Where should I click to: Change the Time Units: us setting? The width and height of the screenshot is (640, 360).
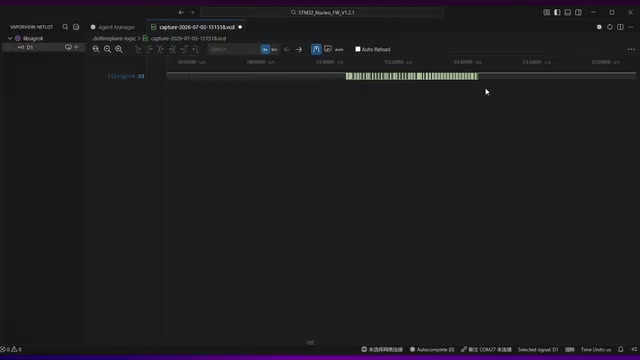[x=596, y=349]
